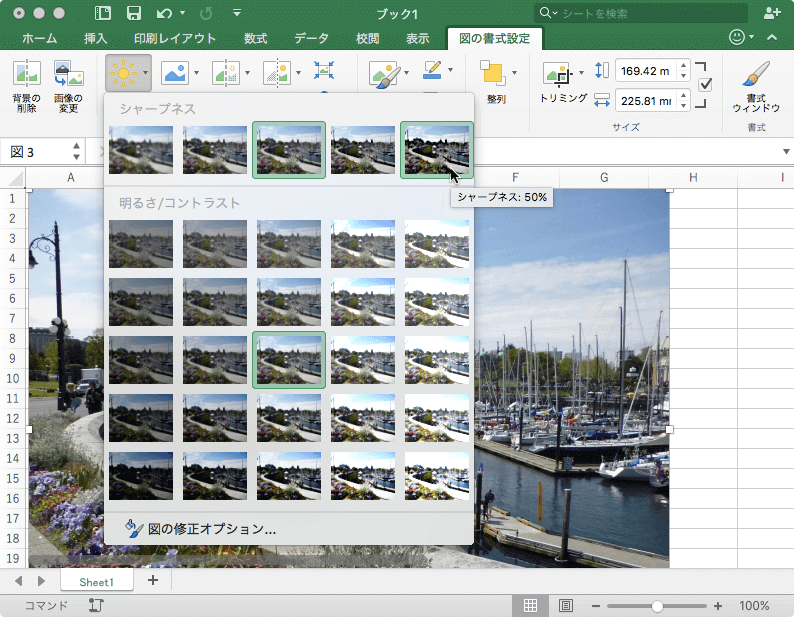Screen dimensions: 794x617
Task: Click the 背景の削除 (Remove Background) icon
Action: [26, 75]
